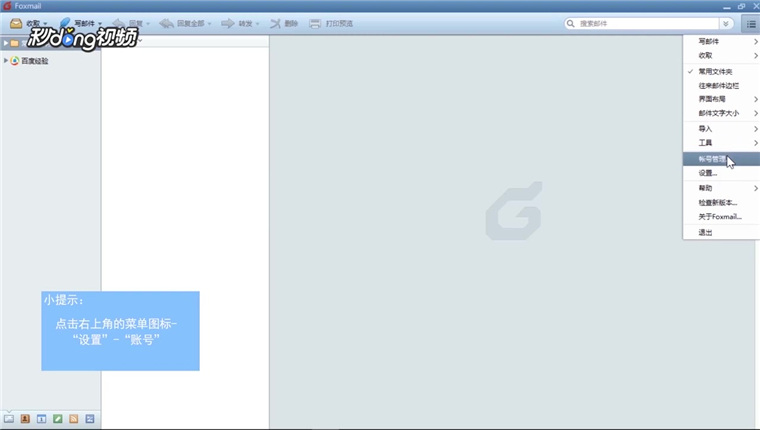Open 写邮件 submenu in dropdown menu
Viewport: 760px width, 430px height.
[x=721, y=41]
